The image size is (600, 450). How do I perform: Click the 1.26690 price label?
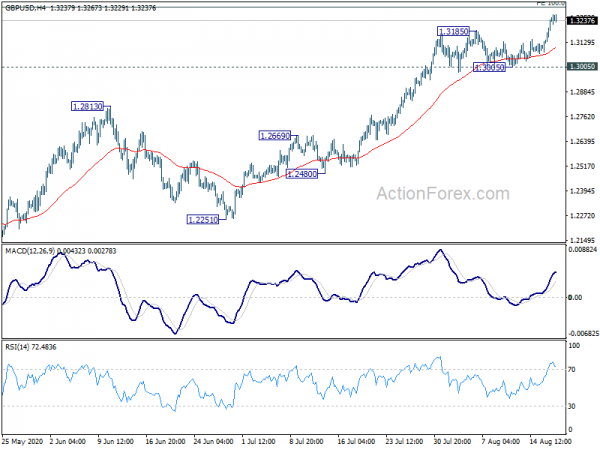pyautogui.click(x=275, y=135)
